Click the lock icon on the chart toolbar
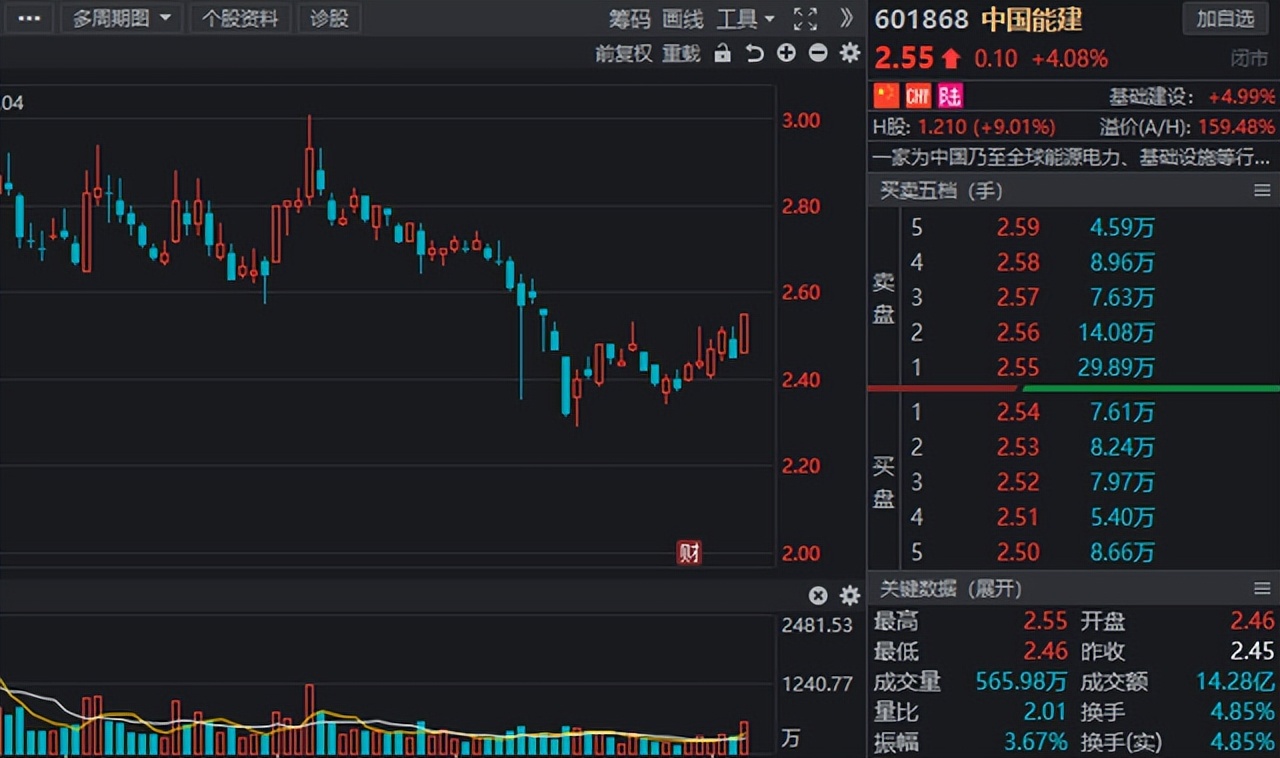 click(x=722, y=52)
